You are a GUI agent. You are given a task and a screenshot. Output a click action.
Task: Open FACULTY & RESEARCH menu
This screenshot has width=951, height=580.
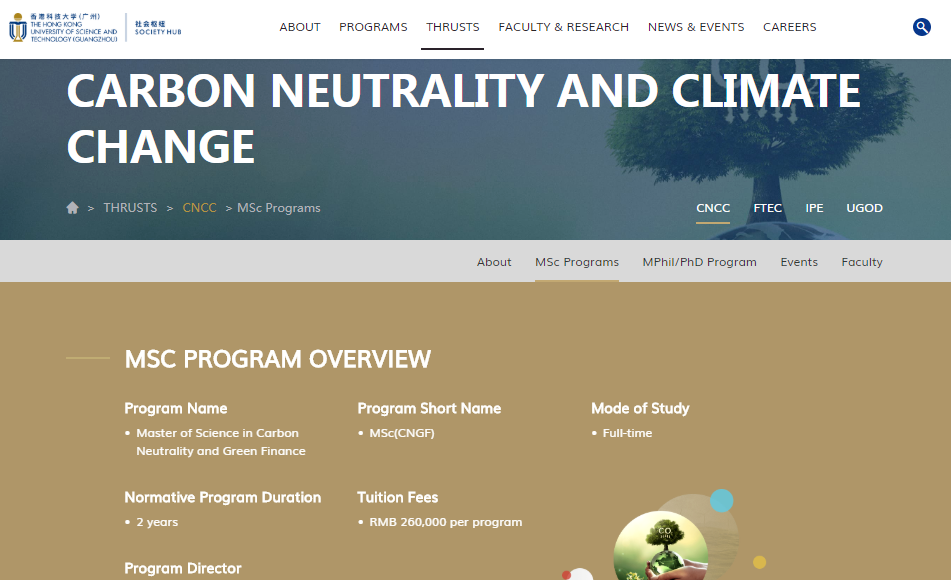coord(563,27)
